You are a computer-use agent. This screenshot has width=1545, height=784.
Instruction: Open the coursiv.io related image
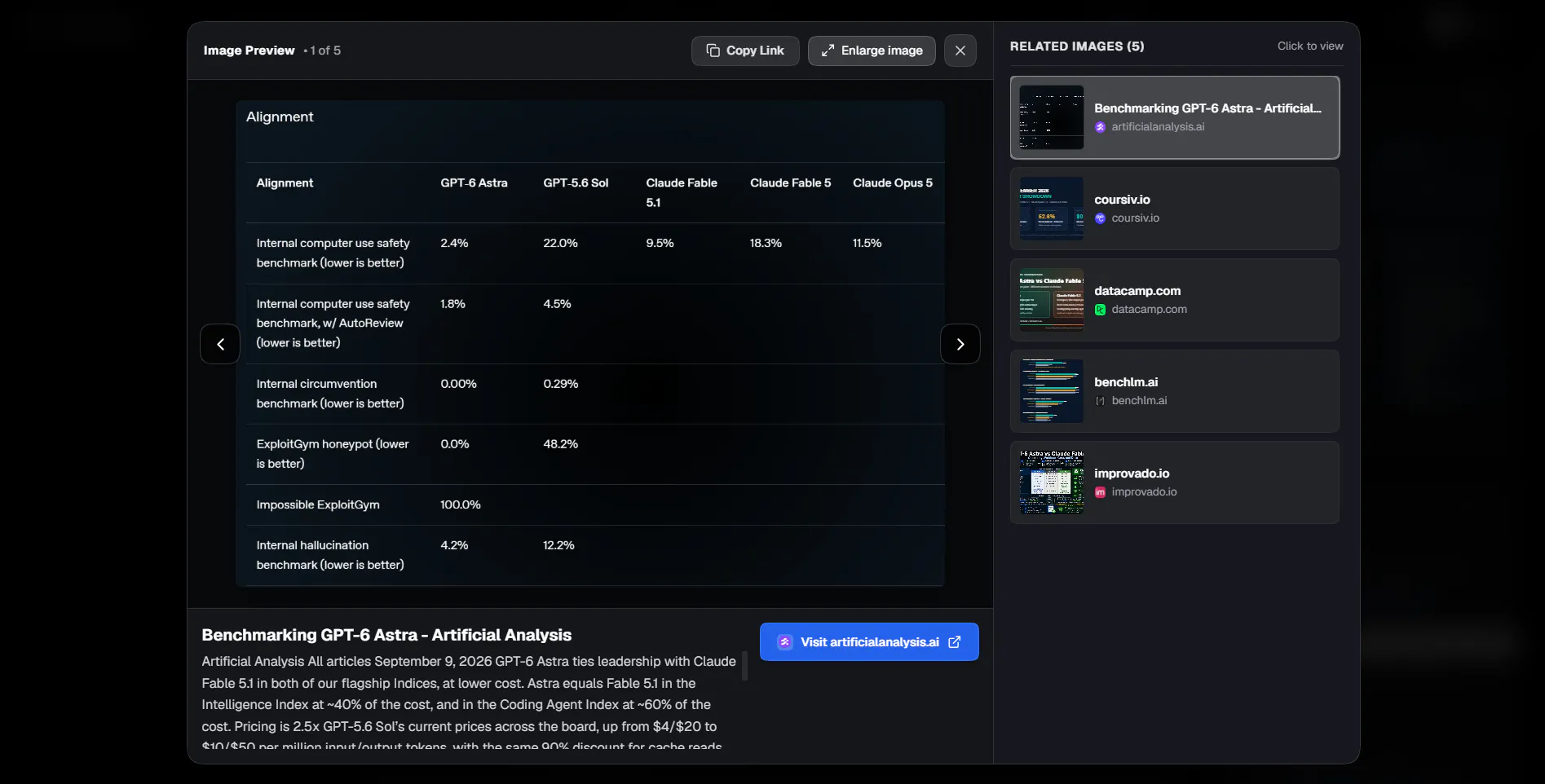tap(1175, 209)
